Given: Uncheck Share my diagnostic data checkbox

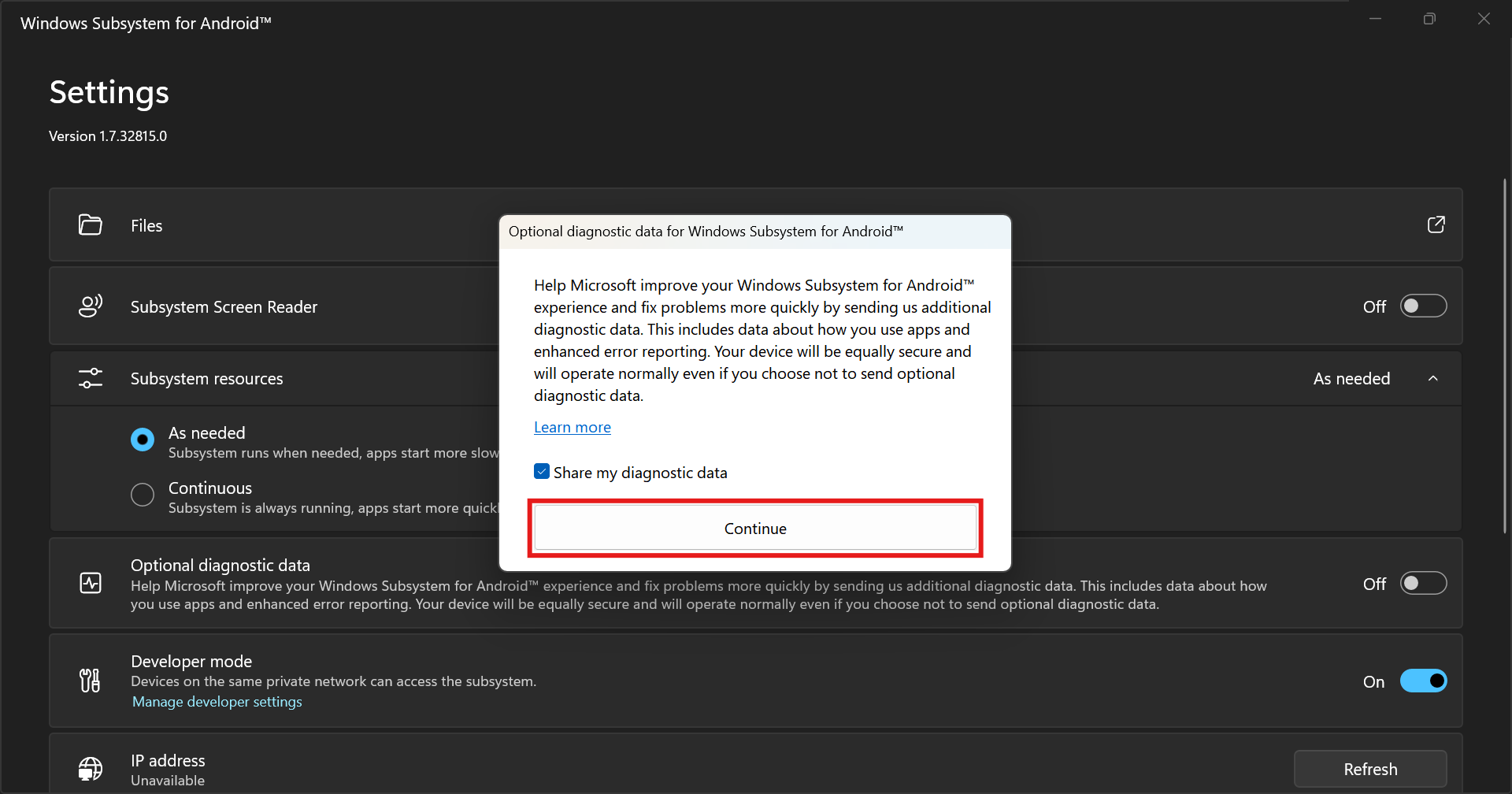Looking at the screenshot, I should 542,472.
